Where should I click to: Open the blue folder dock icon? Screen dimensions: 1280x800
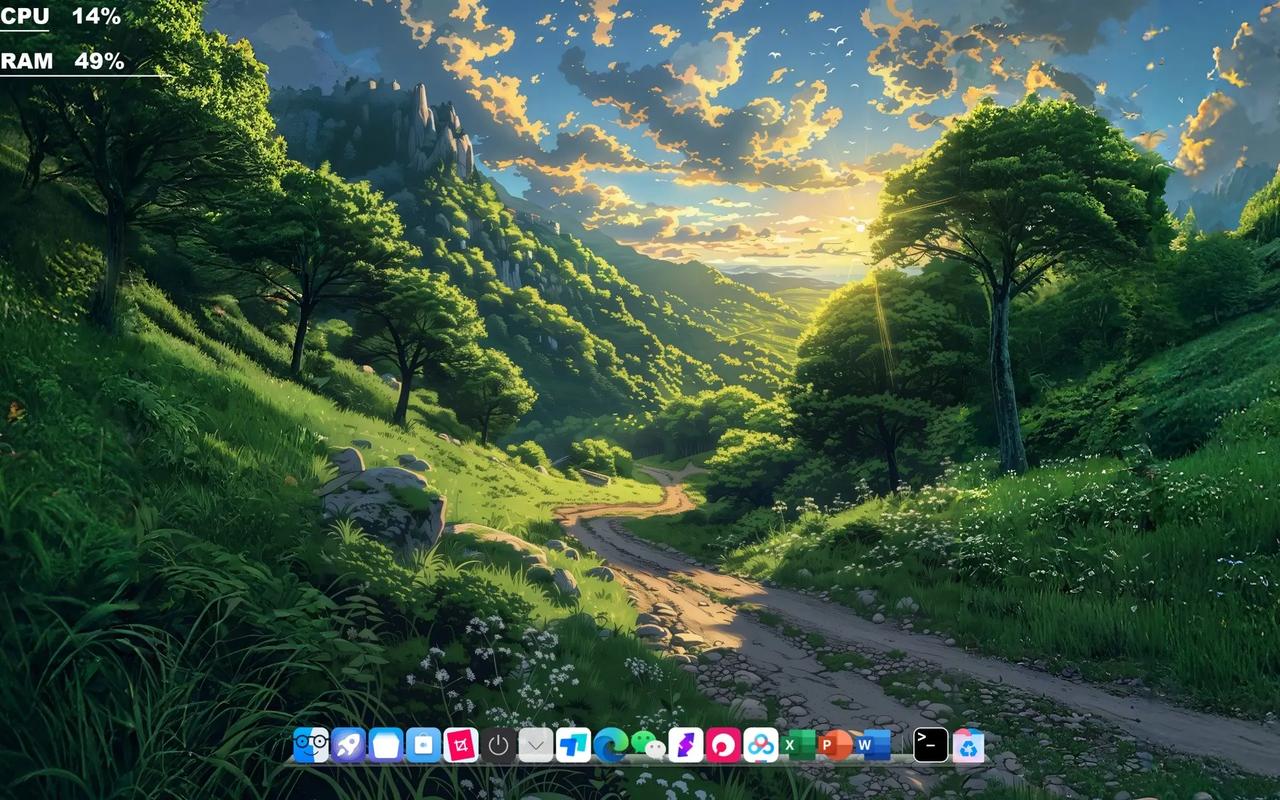pyautogui.click(x=386, y=745)
